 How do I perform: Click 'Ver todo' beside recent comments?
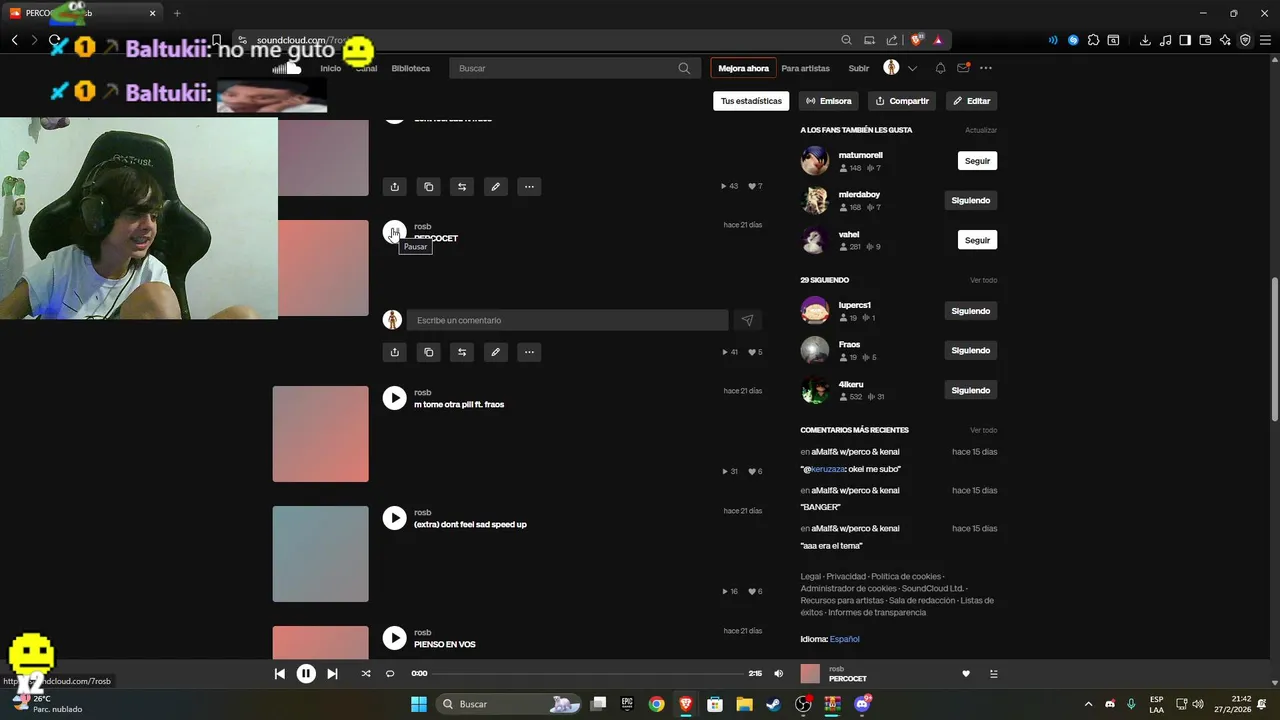click(983, 430)
